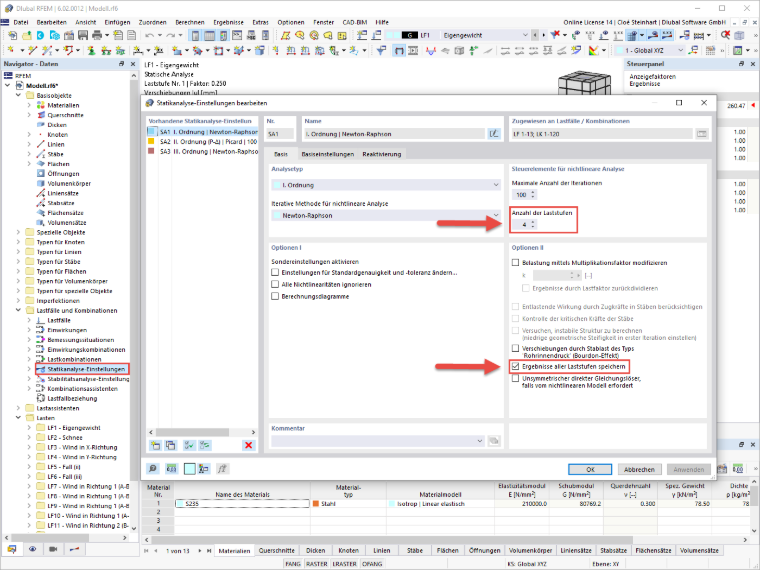Click the new settings icon in dialog list toolbar
This screenshot has height=570, width=760.
click(x=156, y=445)
